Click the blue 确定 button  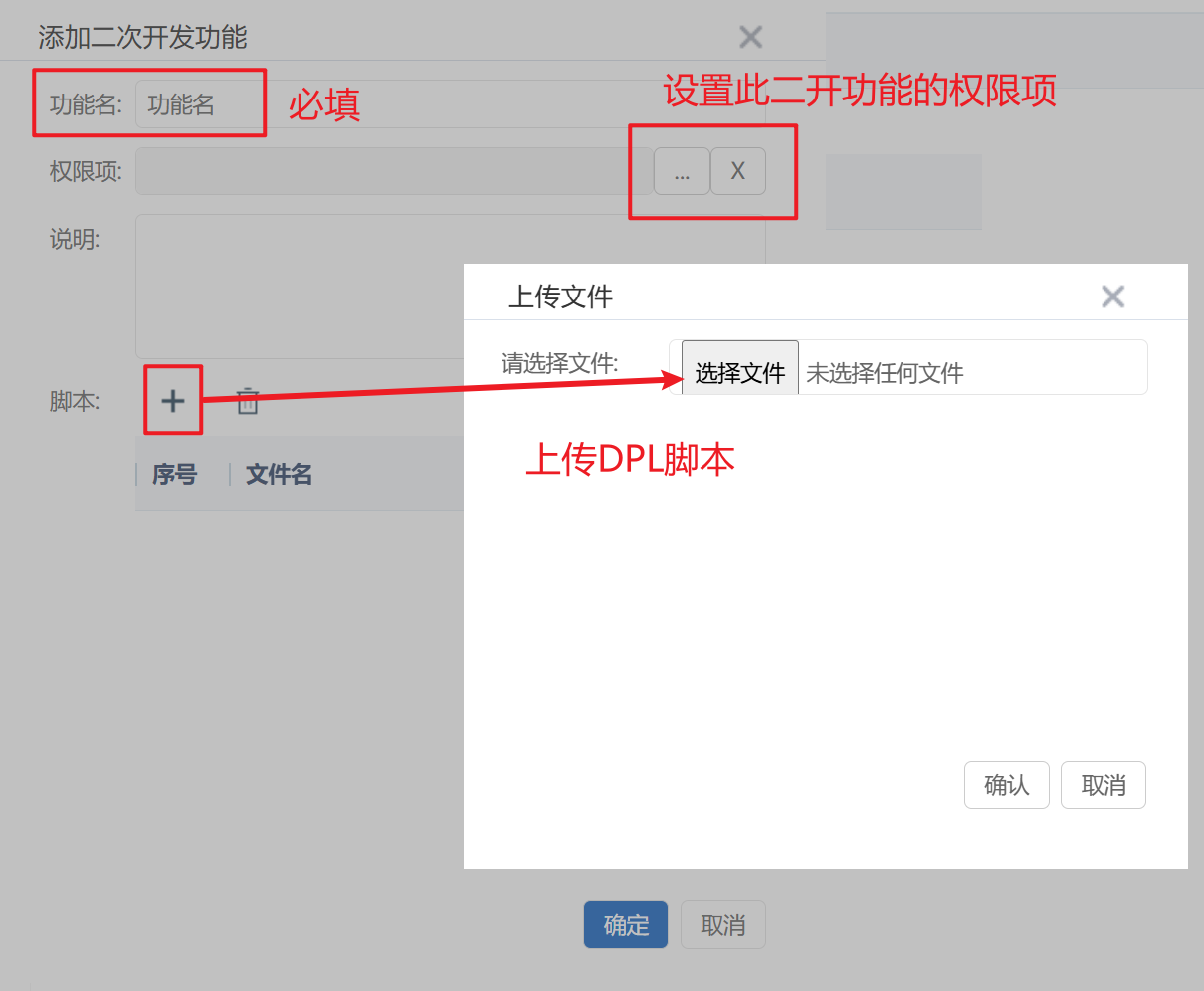[626, 925]
